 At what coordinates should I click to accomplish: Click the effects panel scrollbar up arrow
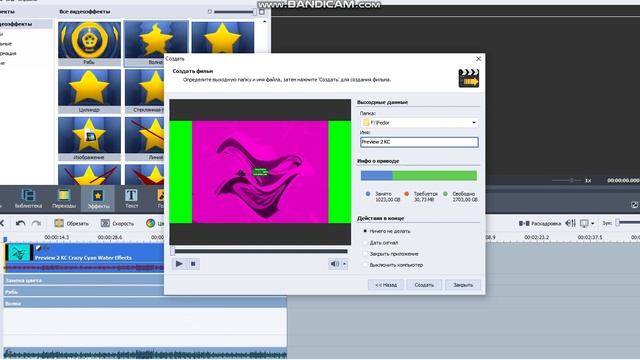coord(264,22)
